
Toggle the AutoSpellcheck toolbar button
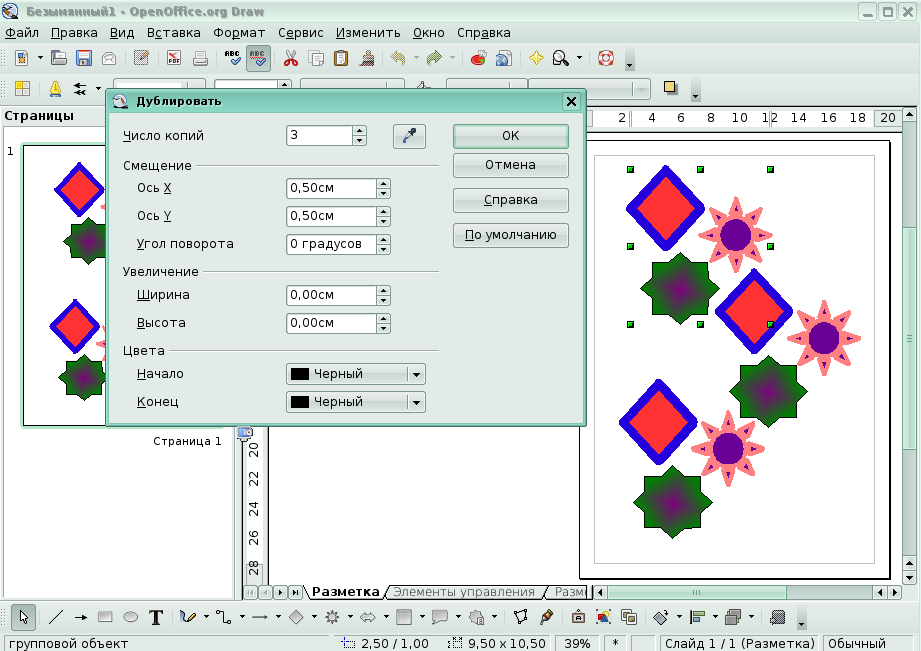258,58
